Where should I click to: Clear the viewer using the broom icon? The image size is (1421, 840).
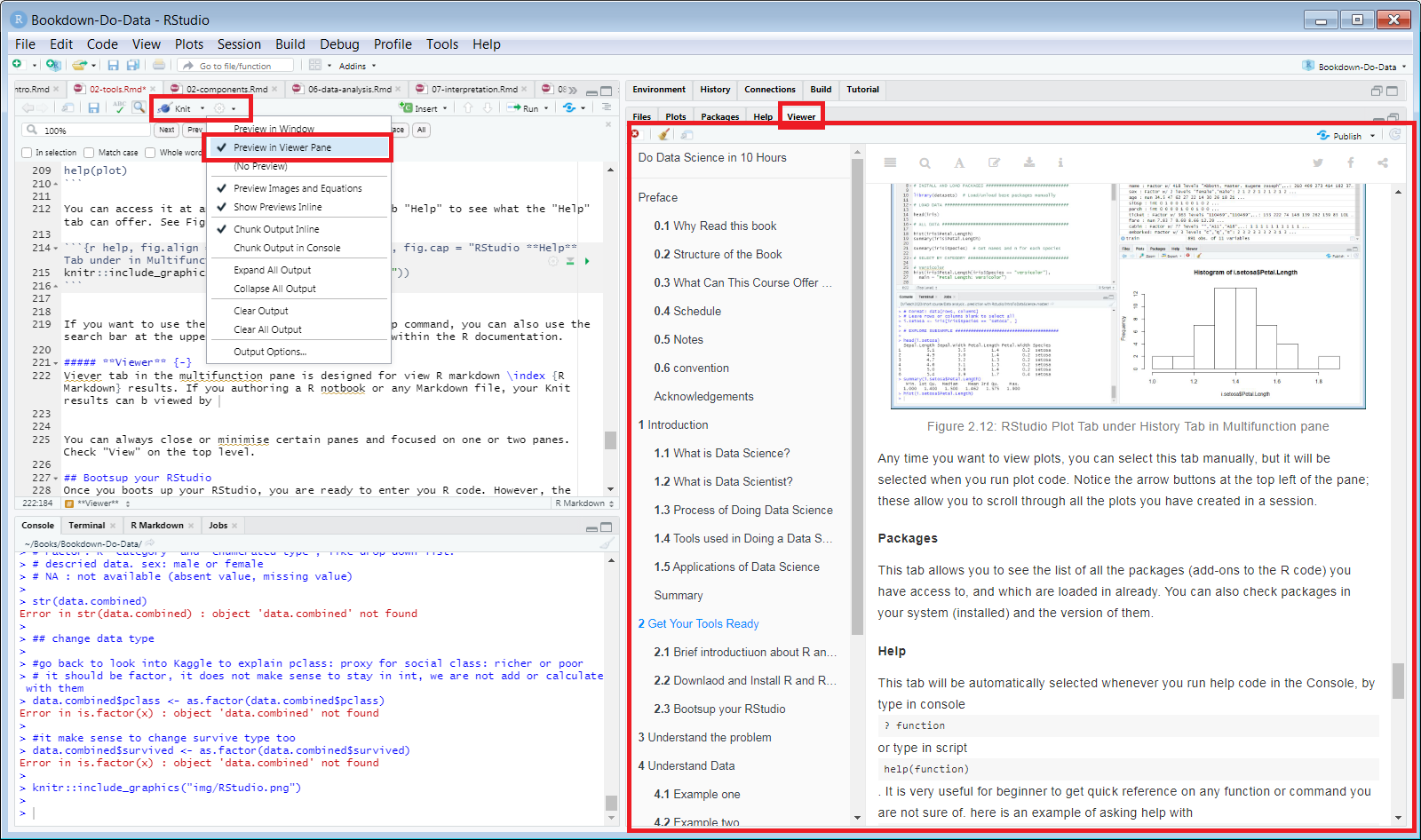662,134
